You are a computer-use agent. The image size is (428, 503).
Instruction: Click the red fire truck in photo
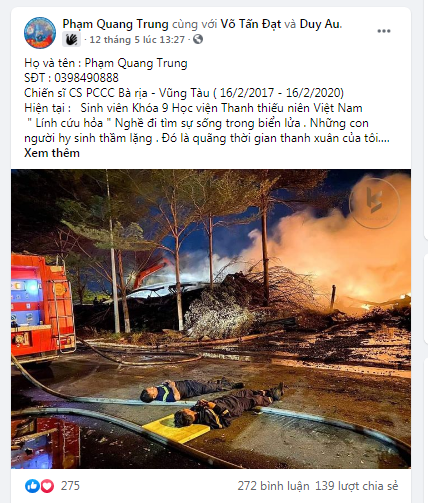point(43,308)
